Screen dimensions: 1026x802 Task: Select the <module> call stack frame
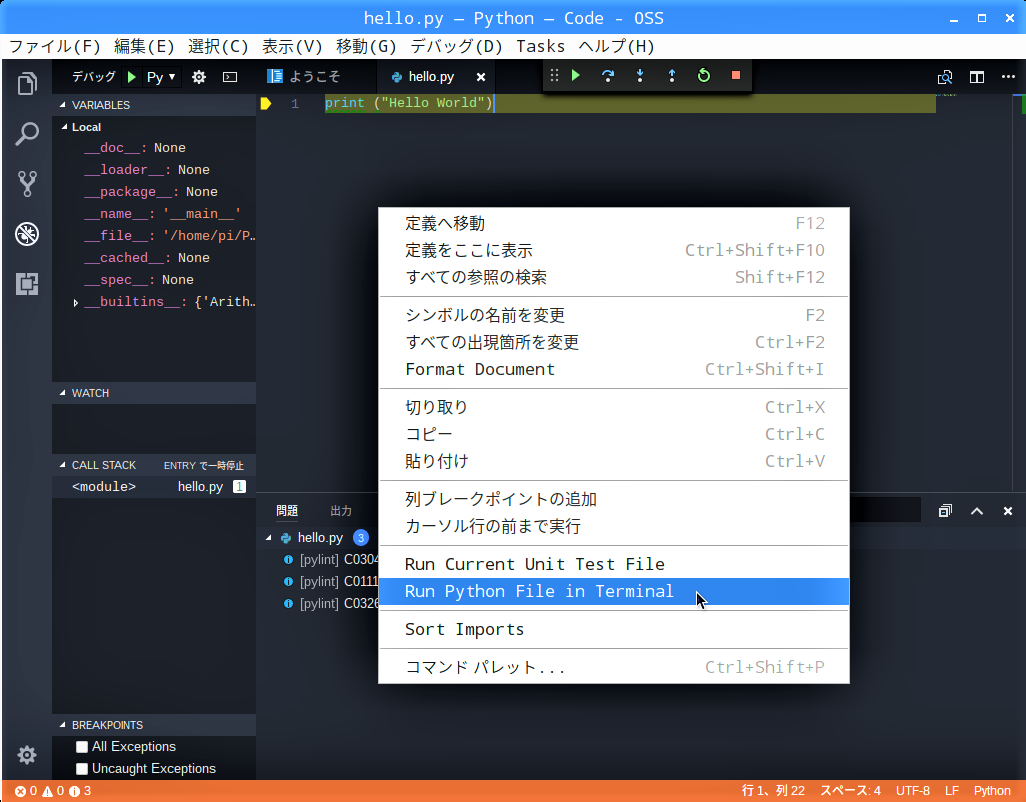(154, 487)
